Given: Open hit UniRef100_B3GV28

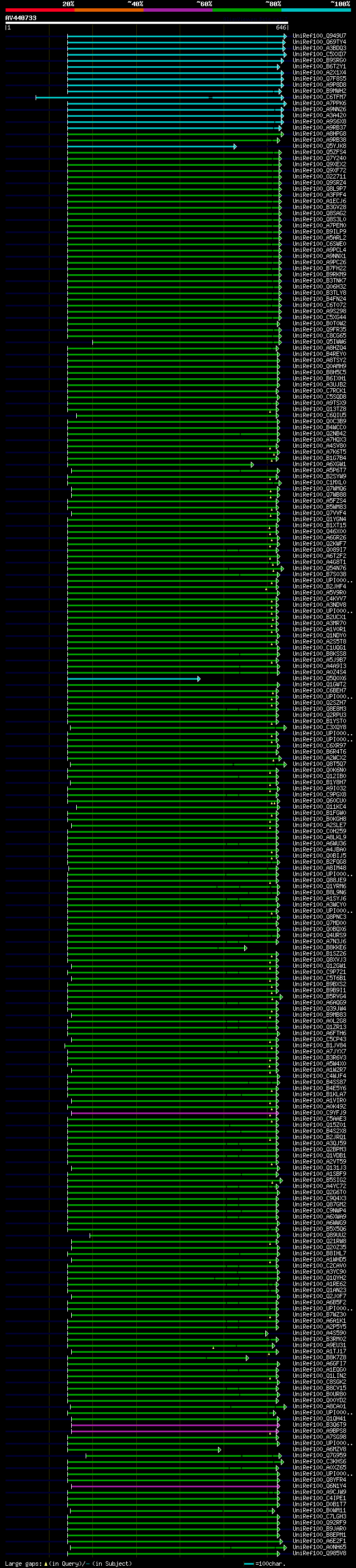Looking at the screenshot, I should pyautogui.click(x=319, y=207).
